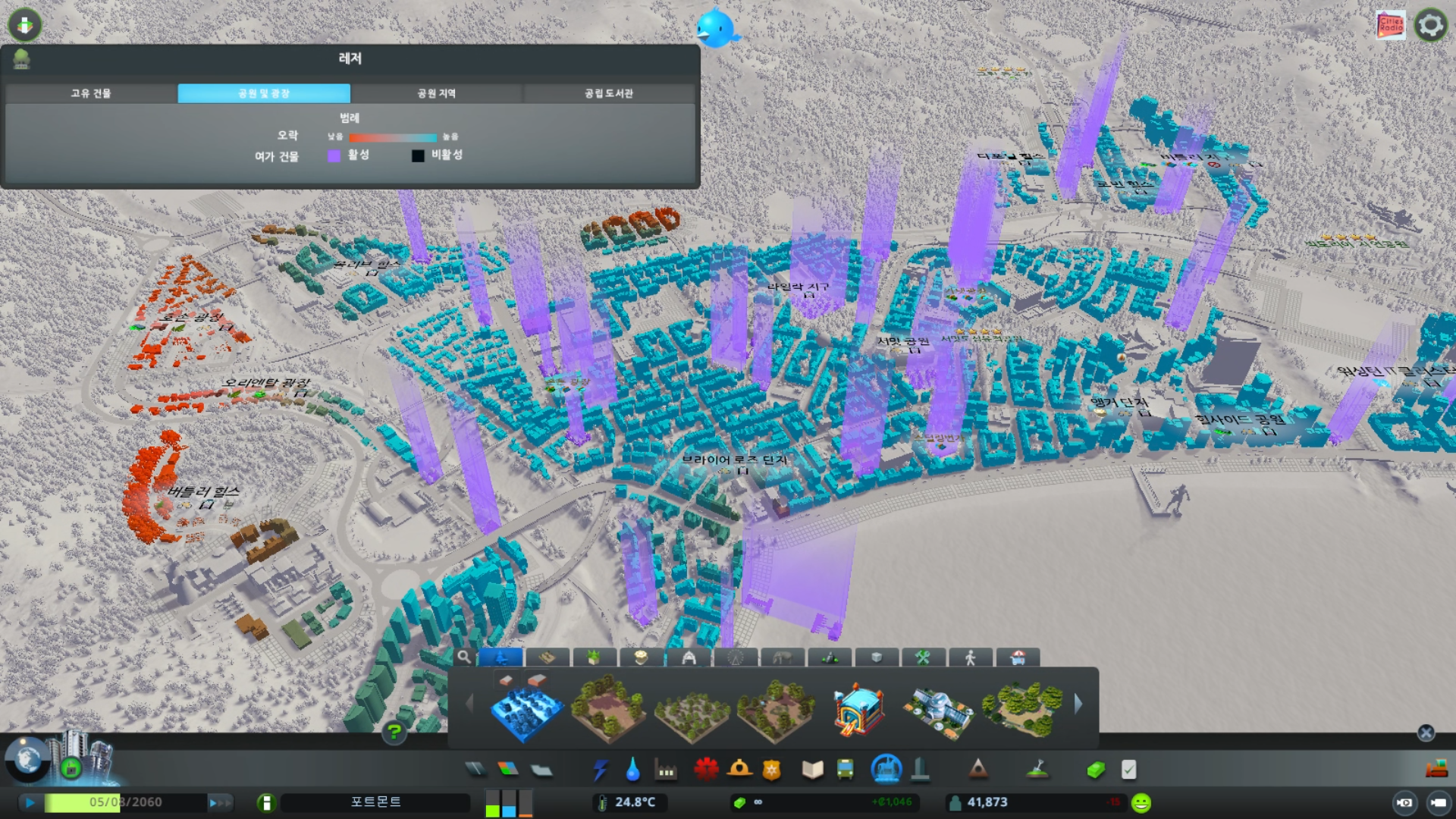Click the Chirper blue bird icon

pos(715,29)
